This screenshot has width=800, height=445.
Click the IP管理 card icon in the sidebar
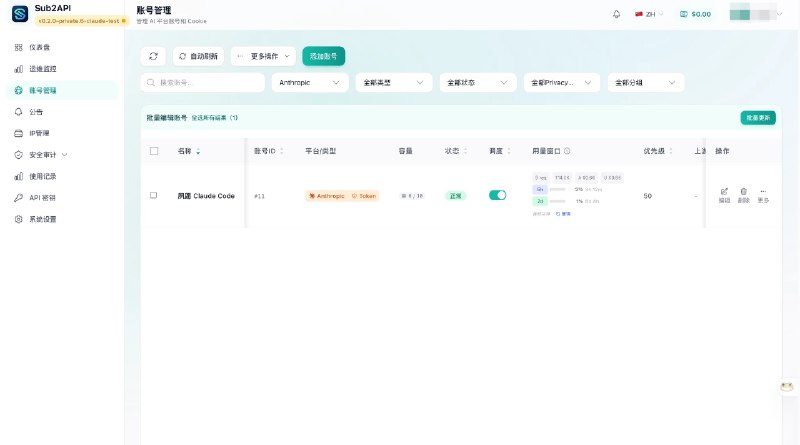(18, 133)
